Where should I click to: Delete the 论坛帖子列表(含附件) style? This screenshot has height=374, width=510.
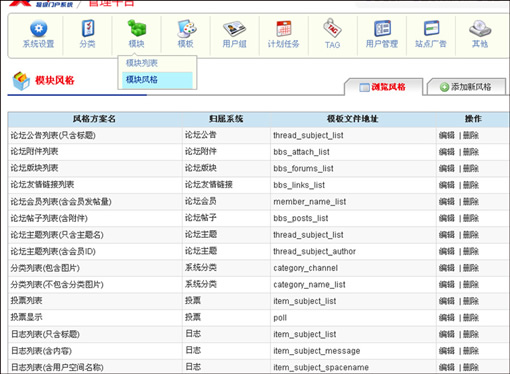(471, 218)
